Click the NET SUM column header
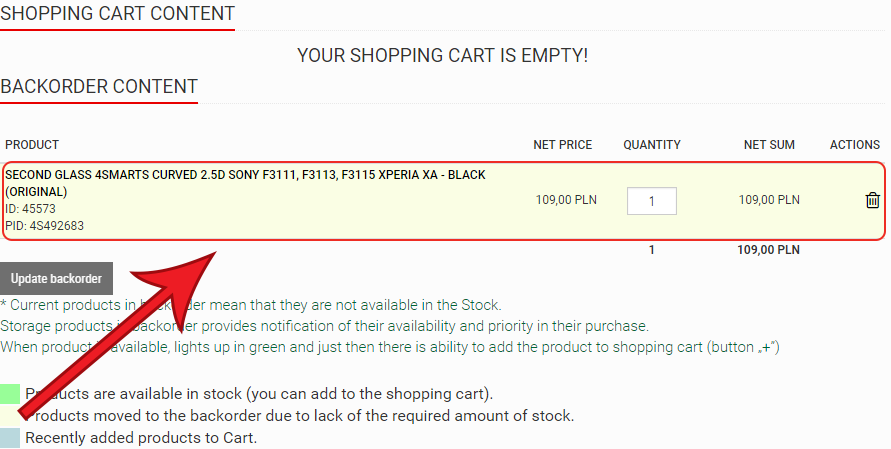 coord(769,145)
